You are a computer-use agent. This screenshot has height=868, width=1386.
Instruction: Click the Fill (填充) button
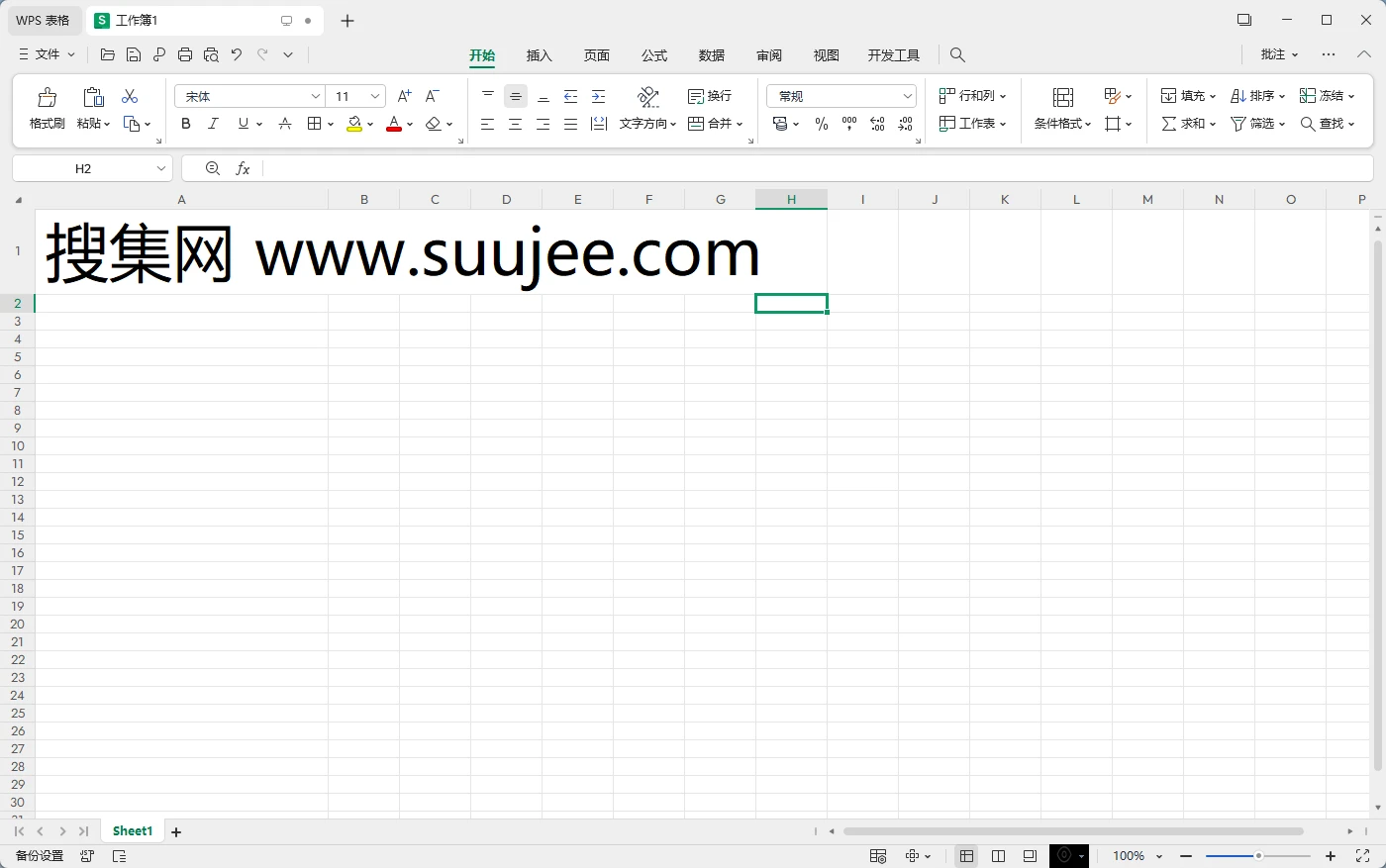(x=1188, y=96)
